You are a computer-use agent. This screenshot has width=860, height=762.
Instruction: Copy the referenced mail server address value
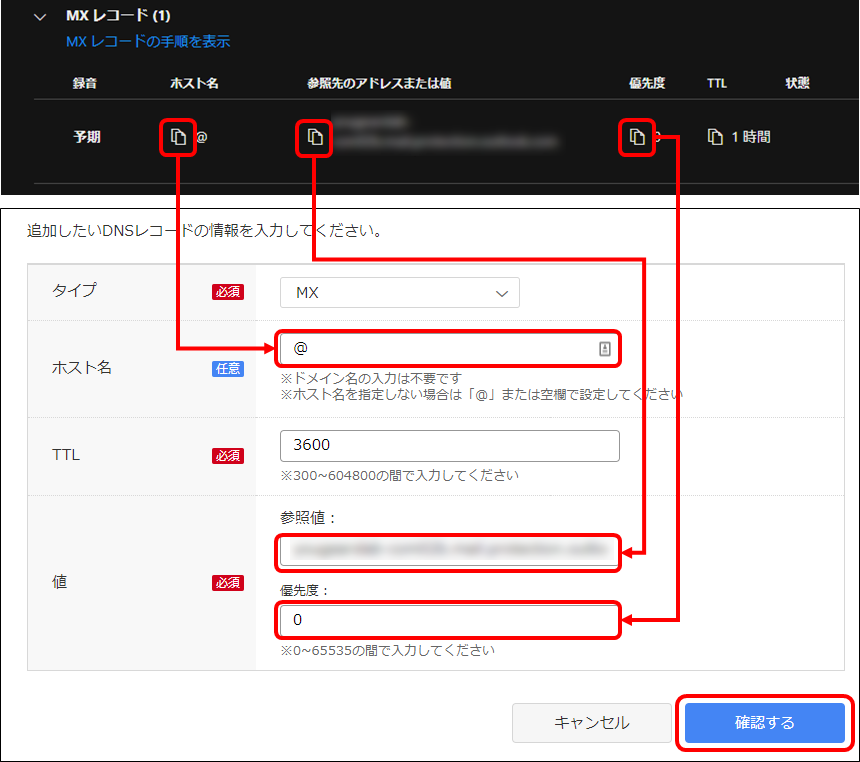pyautogui.click(x=315, y=137)
